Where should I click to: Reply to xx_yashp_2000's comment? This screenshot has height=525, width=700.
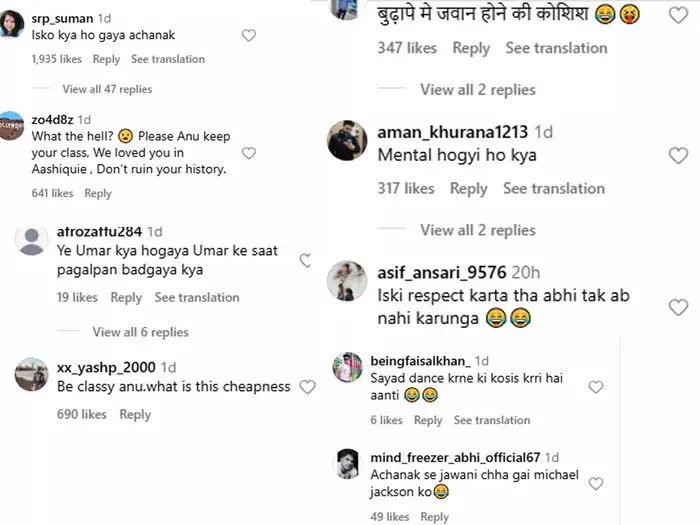[135, 414]
